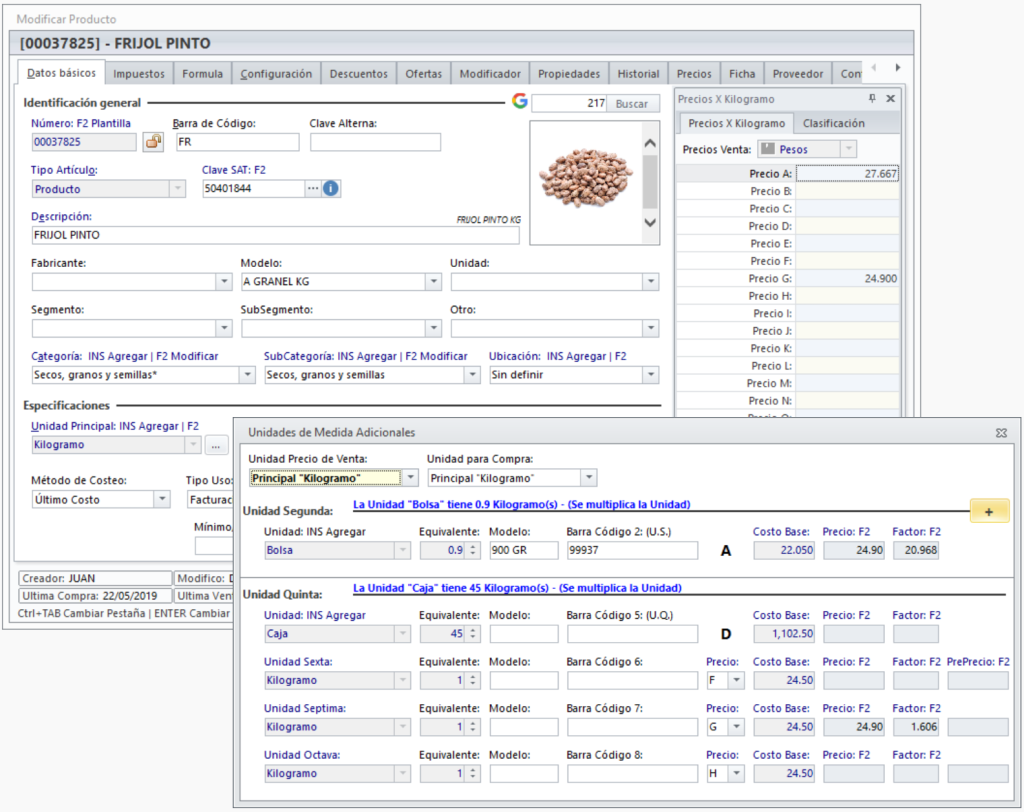Increase the Bolsa Equivalente spinner value
The width and height of the screenshot is (1024, 812).
tap(473, 546)
